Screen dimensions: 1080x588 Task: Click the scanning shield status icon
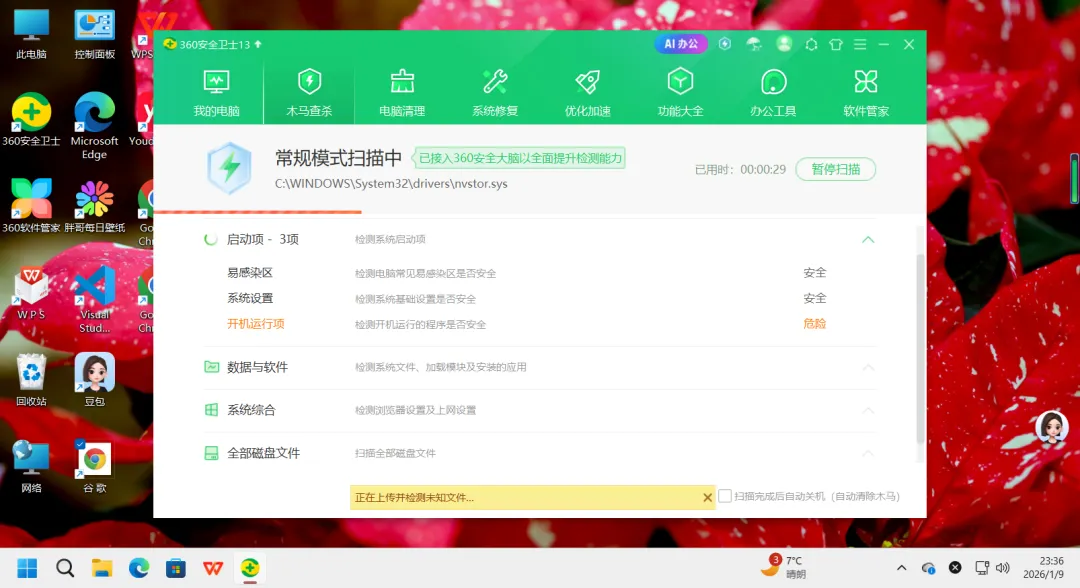(229, 168)
